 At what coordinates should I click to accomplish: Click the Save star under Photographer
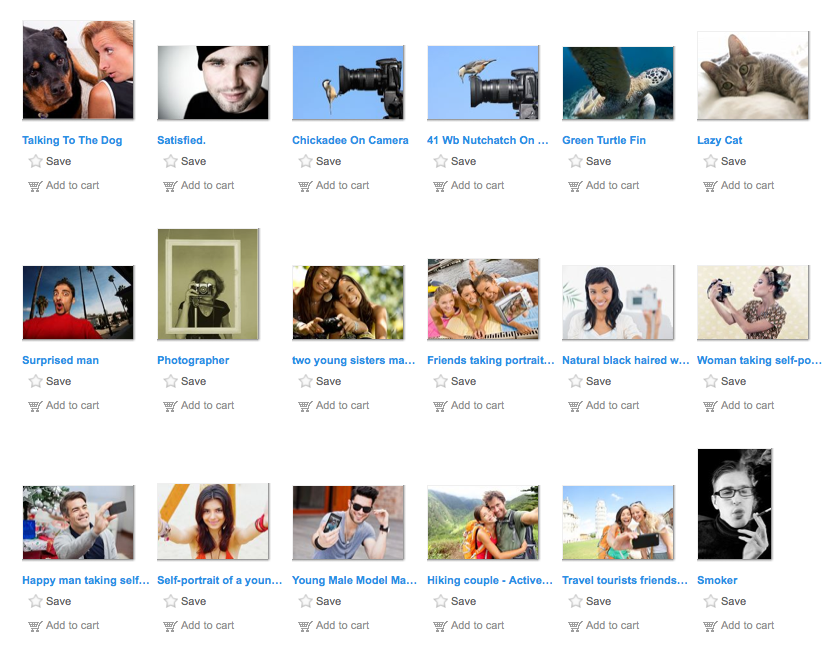(170, 381)
